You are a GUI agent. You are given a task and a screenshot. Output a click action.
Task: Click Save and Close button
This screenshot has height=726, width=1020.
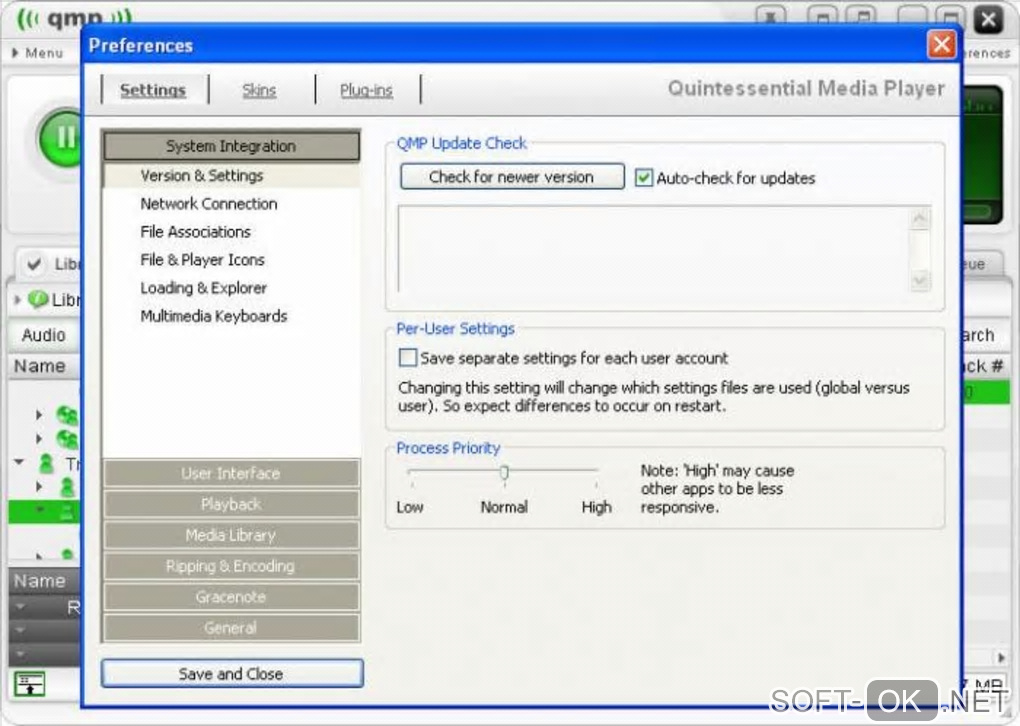coord(232,674)
